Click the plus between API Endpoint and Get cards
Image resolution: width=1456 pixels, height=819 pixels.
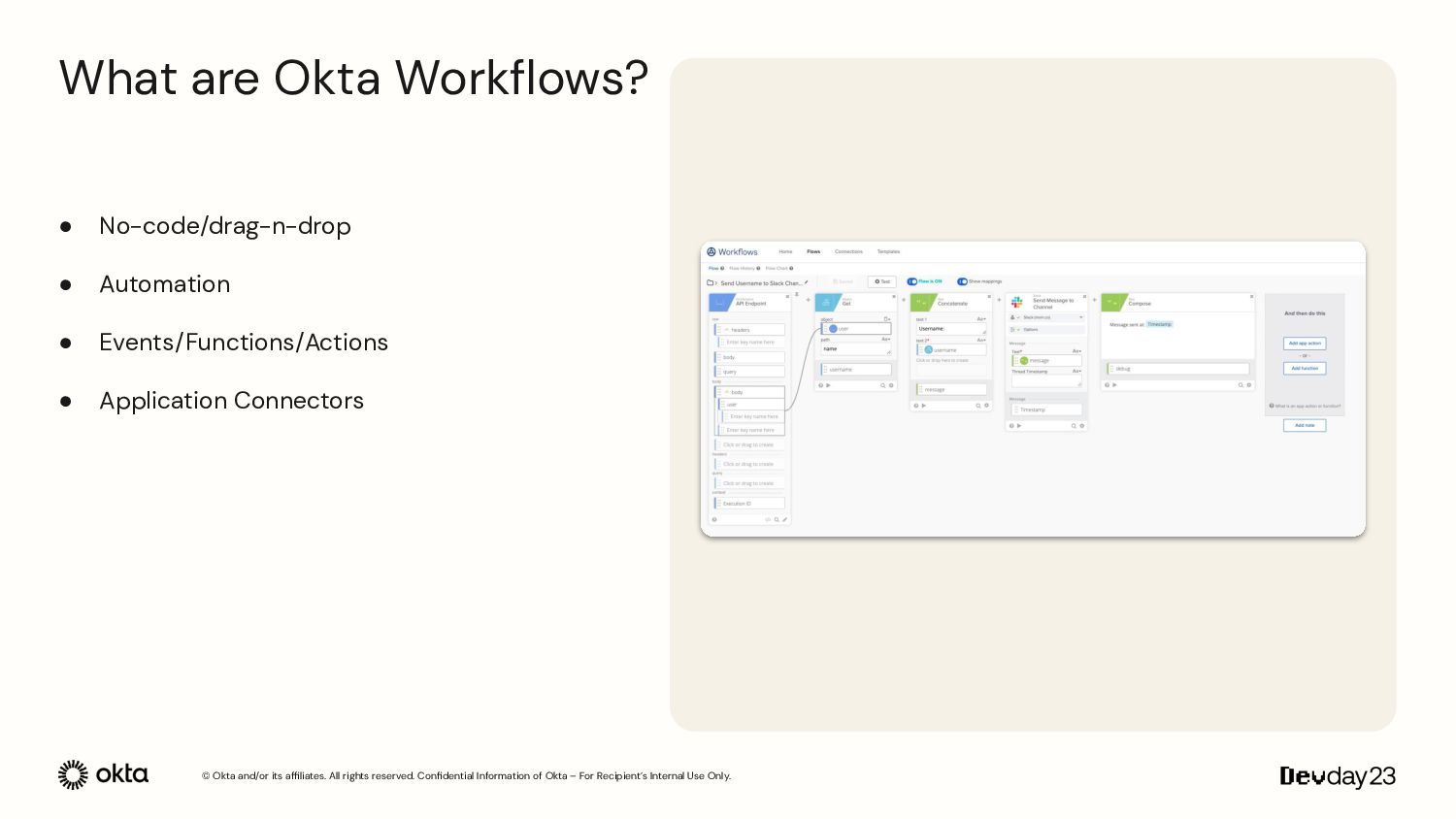pyautogui.click(x=808, y=300)
